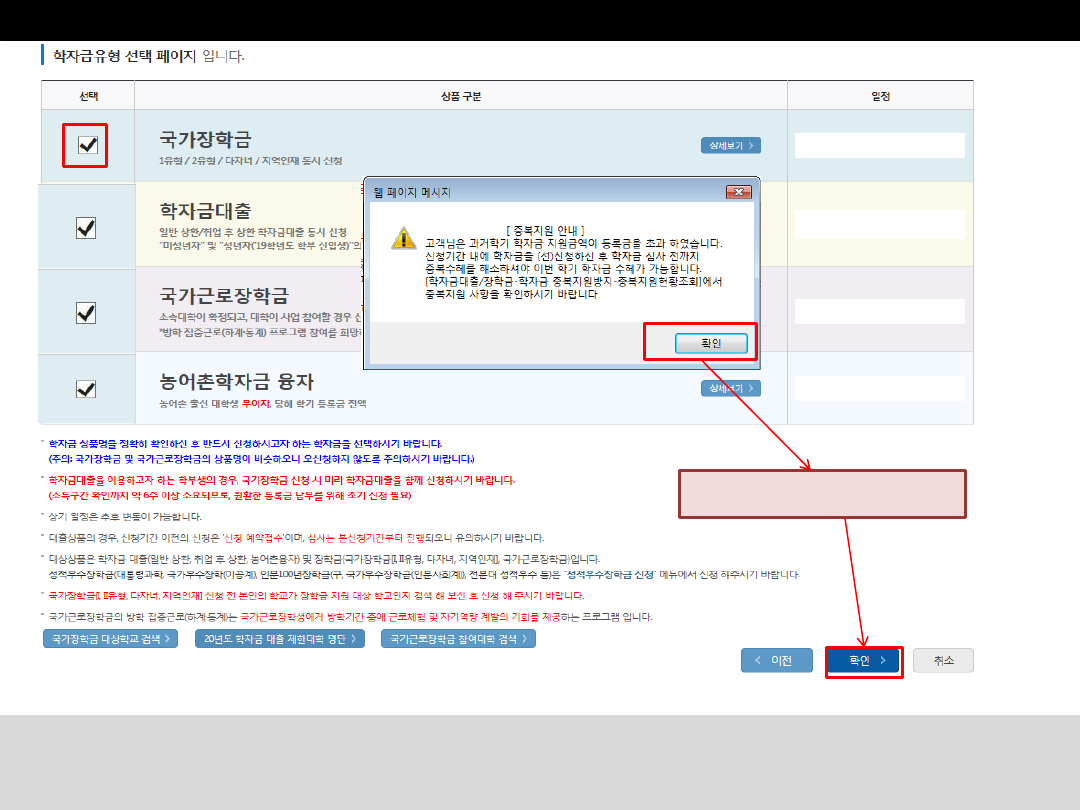The height and width of the screenshot is (810, 1080).
Task: Uncheck the 국가장학금 checkbox
Action: [87, 146]
